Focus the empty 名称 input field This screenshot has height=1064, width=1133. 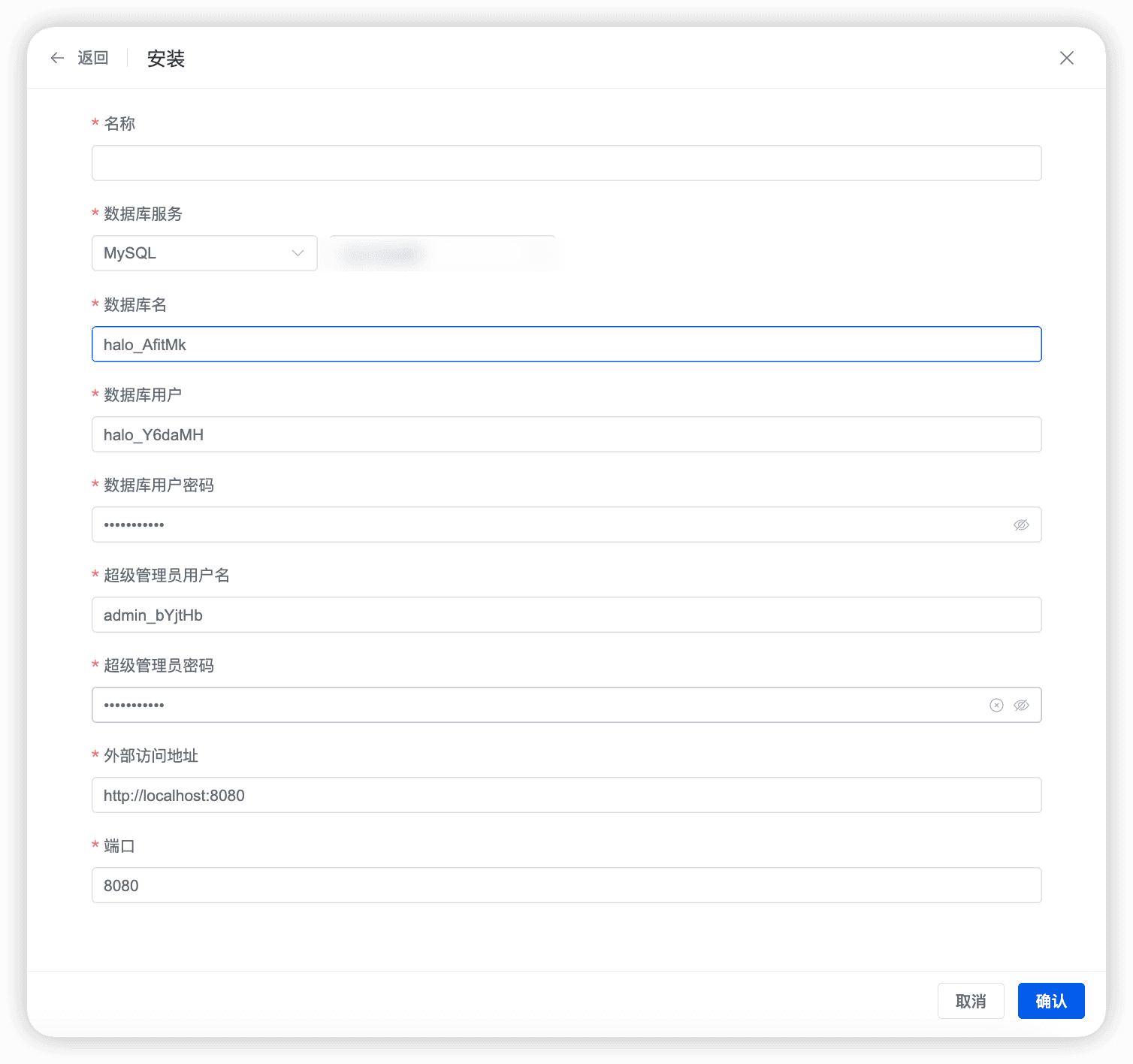pyautogui.click(x=566, y=162)
